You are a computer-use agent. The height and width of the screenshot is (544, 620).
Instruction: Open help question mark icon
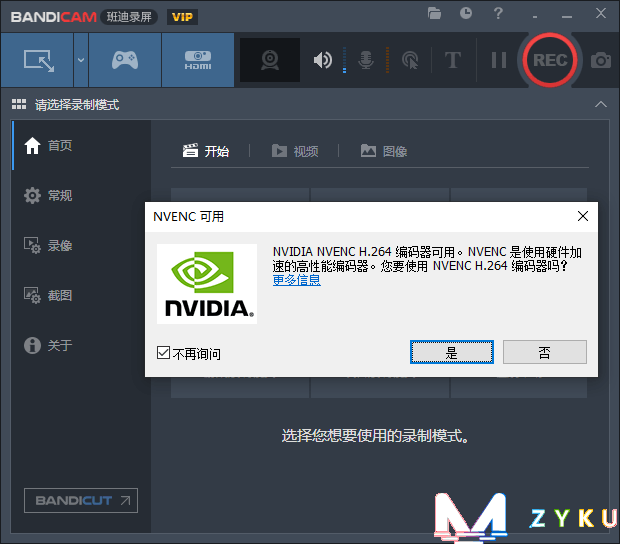[x=498, y=13]
